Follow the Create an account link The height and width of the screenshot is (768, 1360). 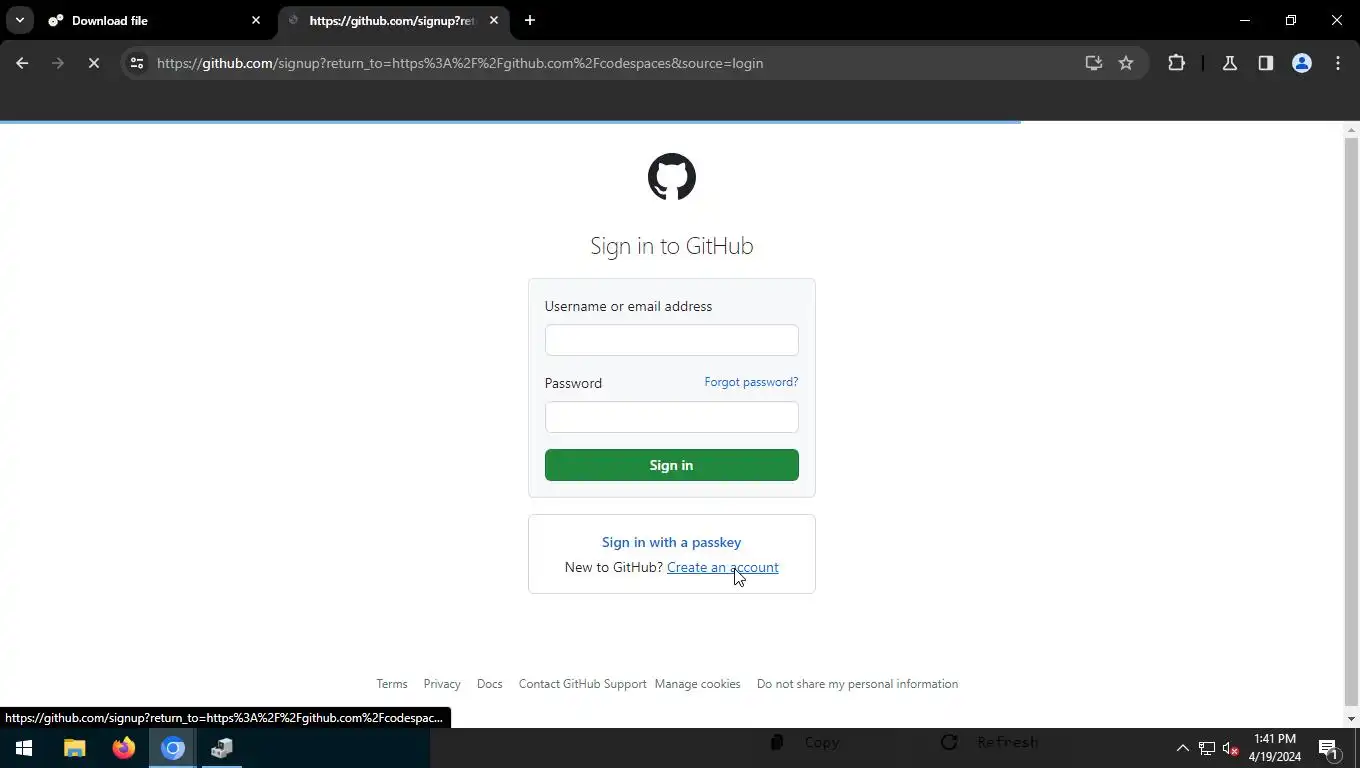tap(723, 567)
